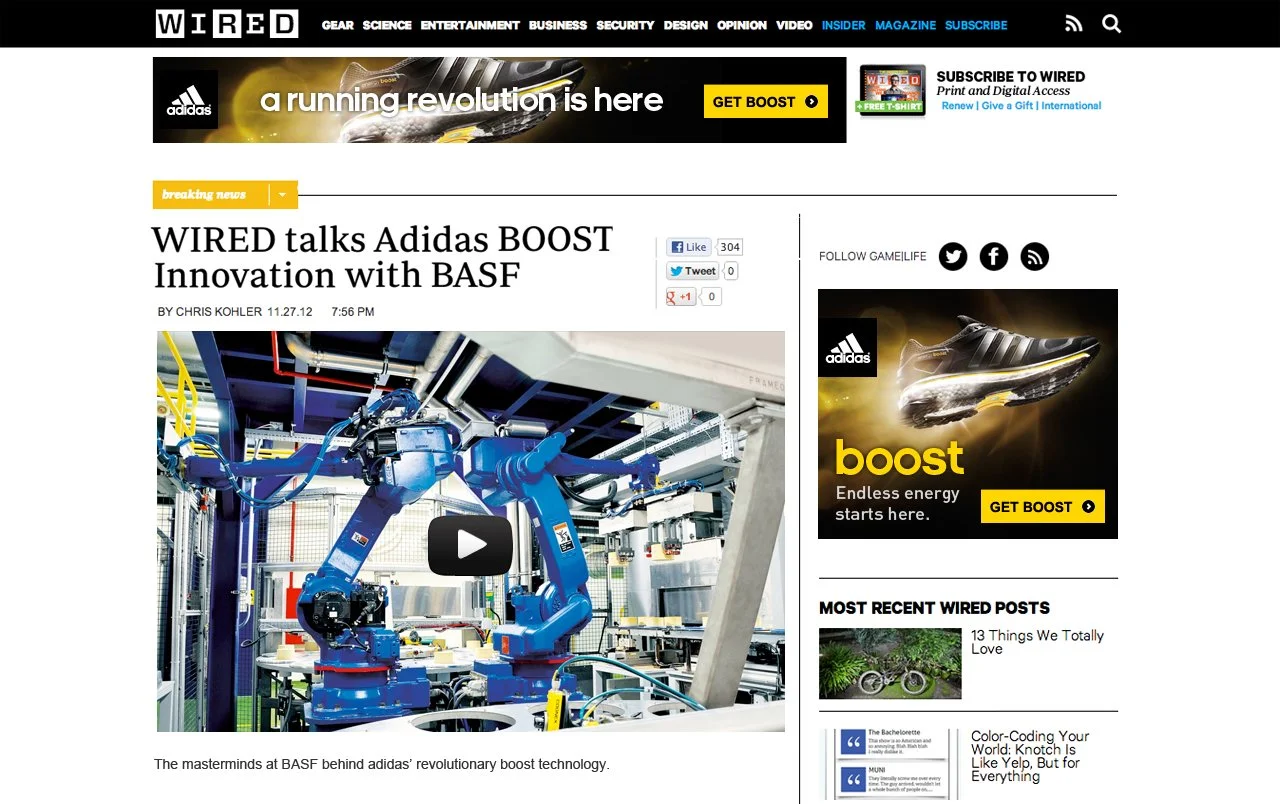Click the video caption about BASF masterminds

point(381,764)
